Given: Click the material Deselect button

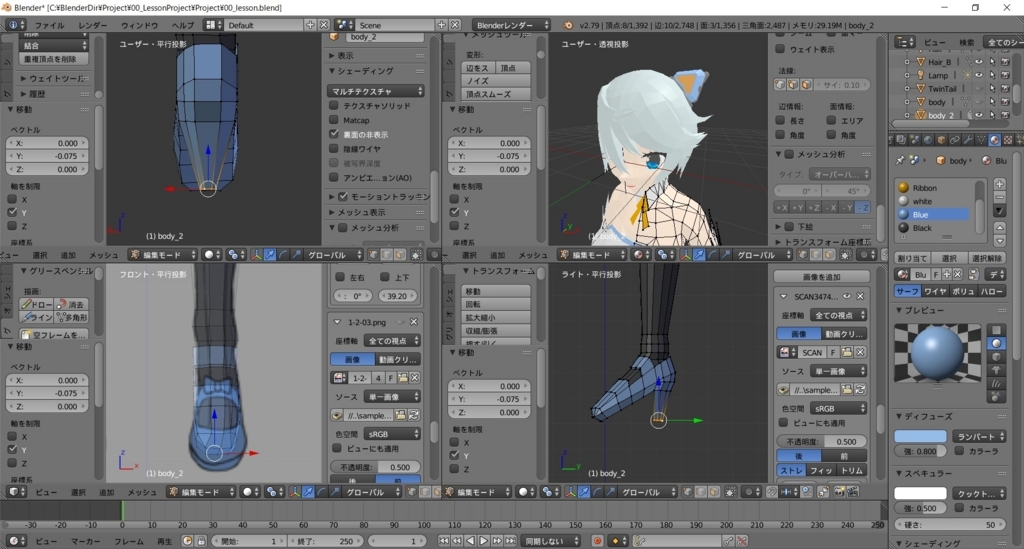Looking at the screenshot, I should [x=986, y=258].
